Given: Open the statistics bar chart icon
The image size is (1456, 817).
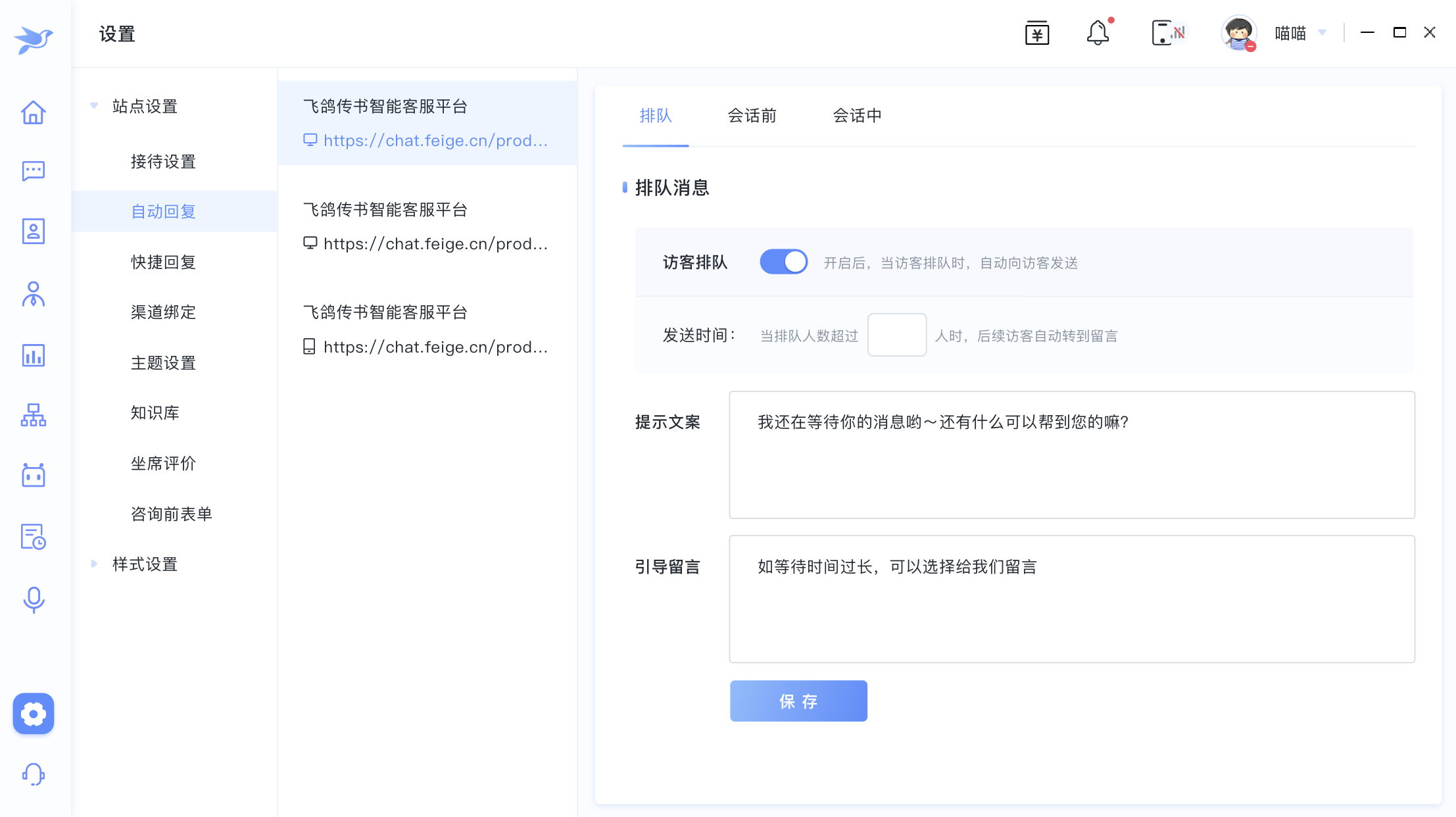Looking at the screenshot, I should coord(33,356).
